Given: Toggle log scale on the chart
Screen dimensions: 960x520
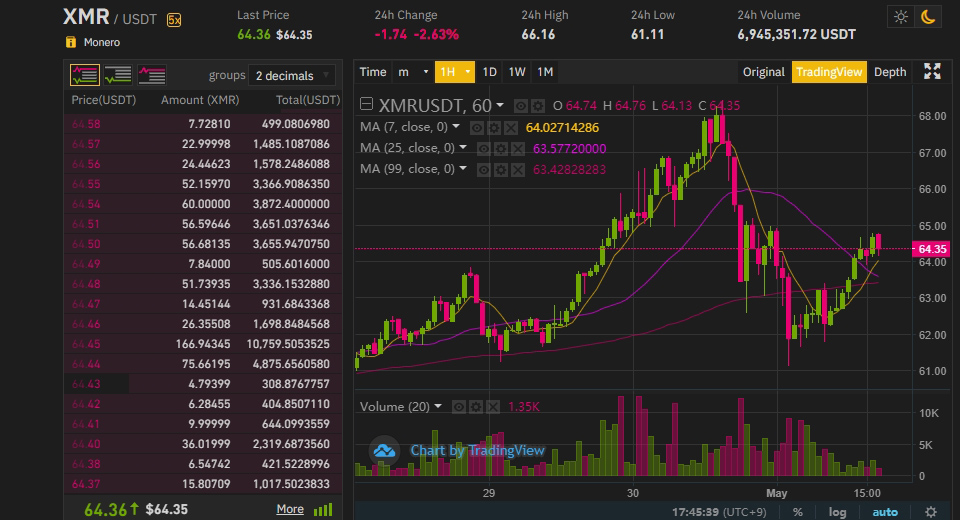Looking at the screenshot, I should (837, 512).
